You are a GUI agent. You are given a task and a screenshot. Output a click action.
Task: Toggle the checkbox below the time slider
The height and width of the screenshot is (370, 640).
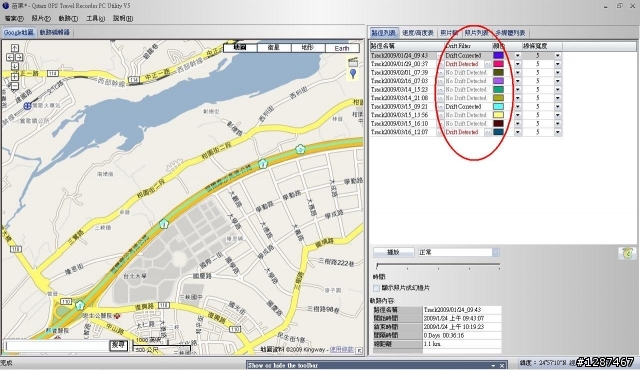376,288
